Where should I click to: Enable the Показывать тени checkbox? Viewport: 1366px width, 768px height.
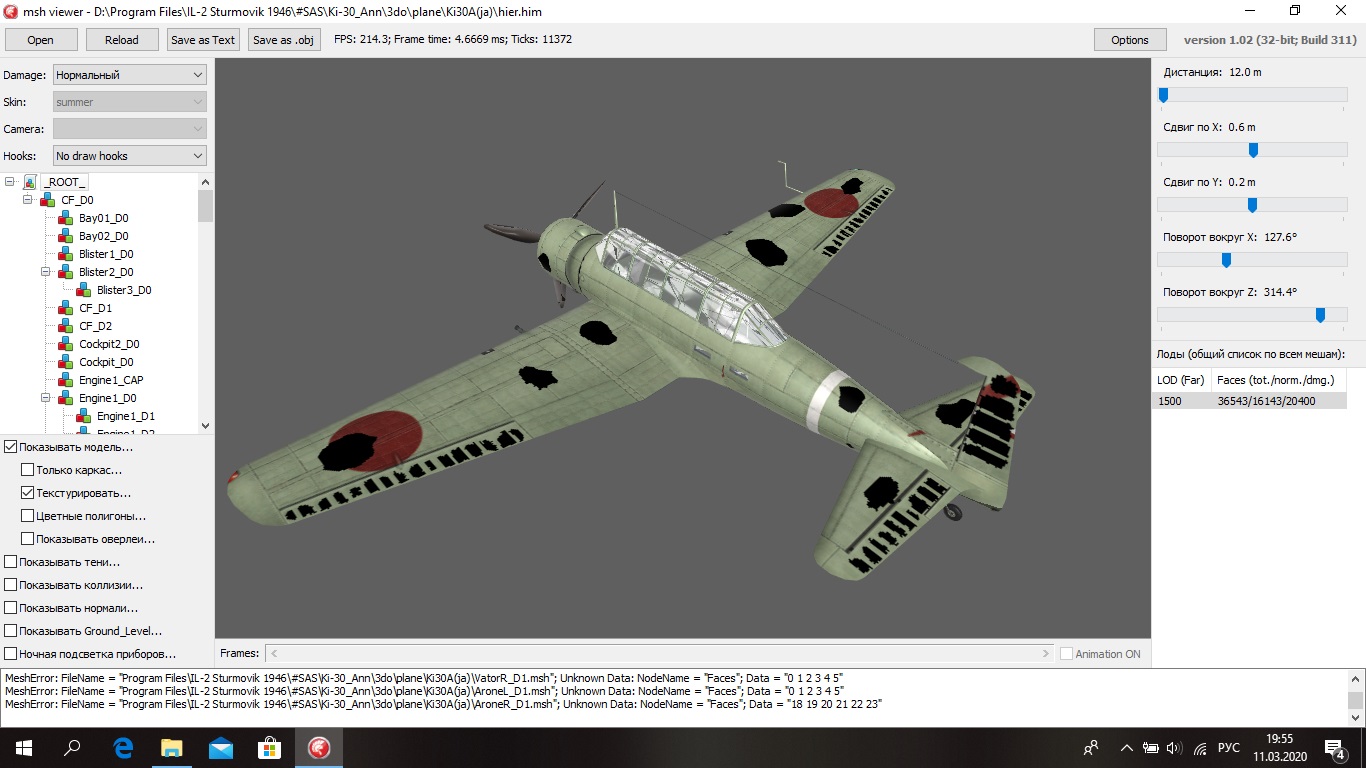pyautogui.click(x=11, y=562)
